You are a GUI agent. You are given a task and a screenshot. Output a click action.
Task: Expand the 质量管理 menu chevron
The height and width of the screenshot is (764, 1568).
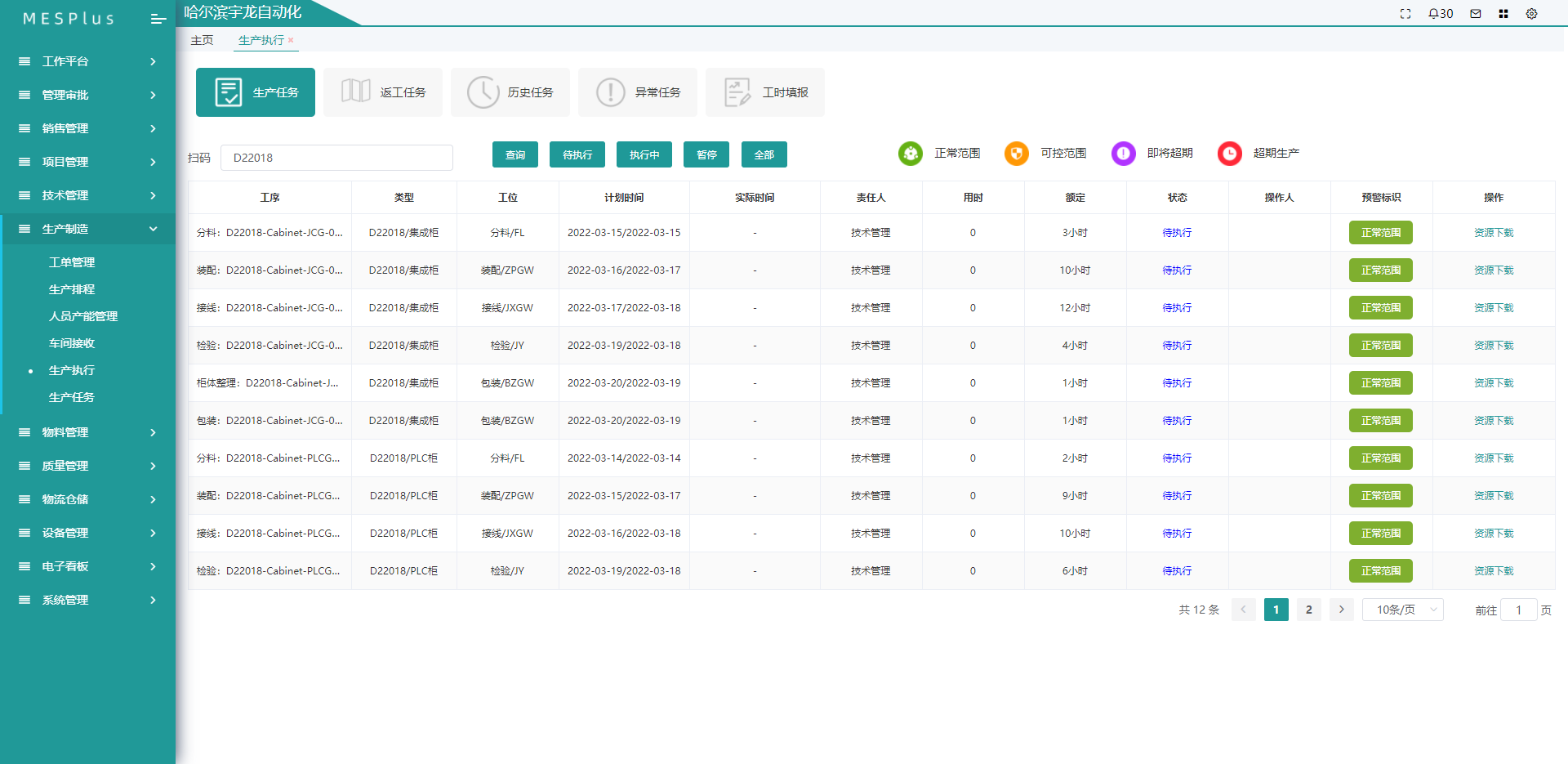[153, 466]
